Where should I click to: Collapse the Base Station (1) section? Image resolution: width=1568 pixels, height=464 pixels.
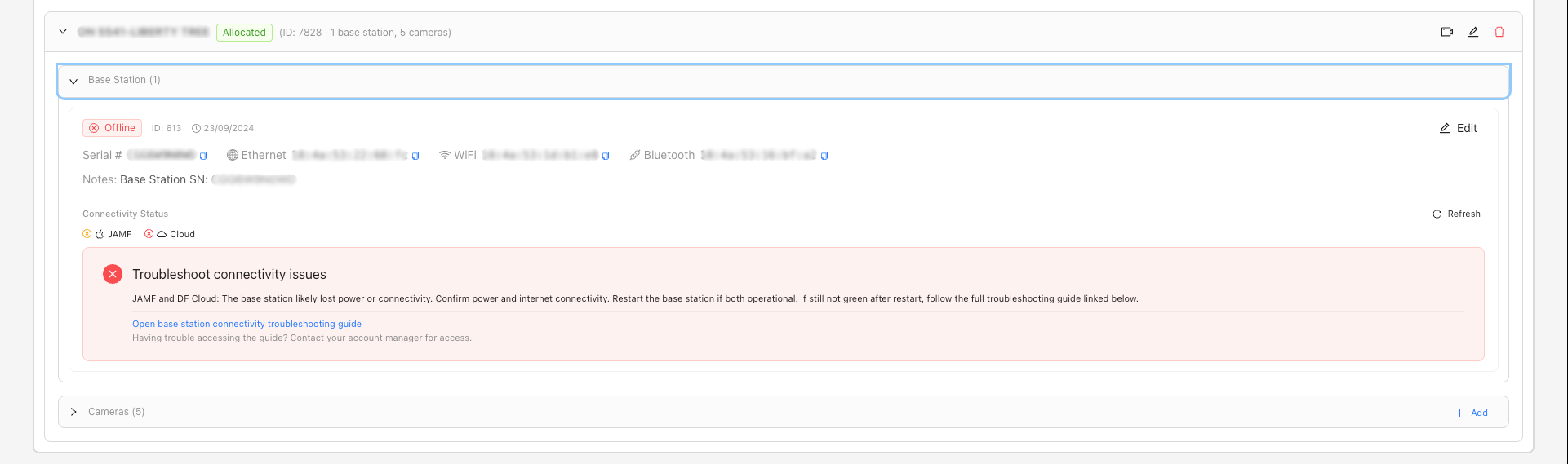pos(73,81)
